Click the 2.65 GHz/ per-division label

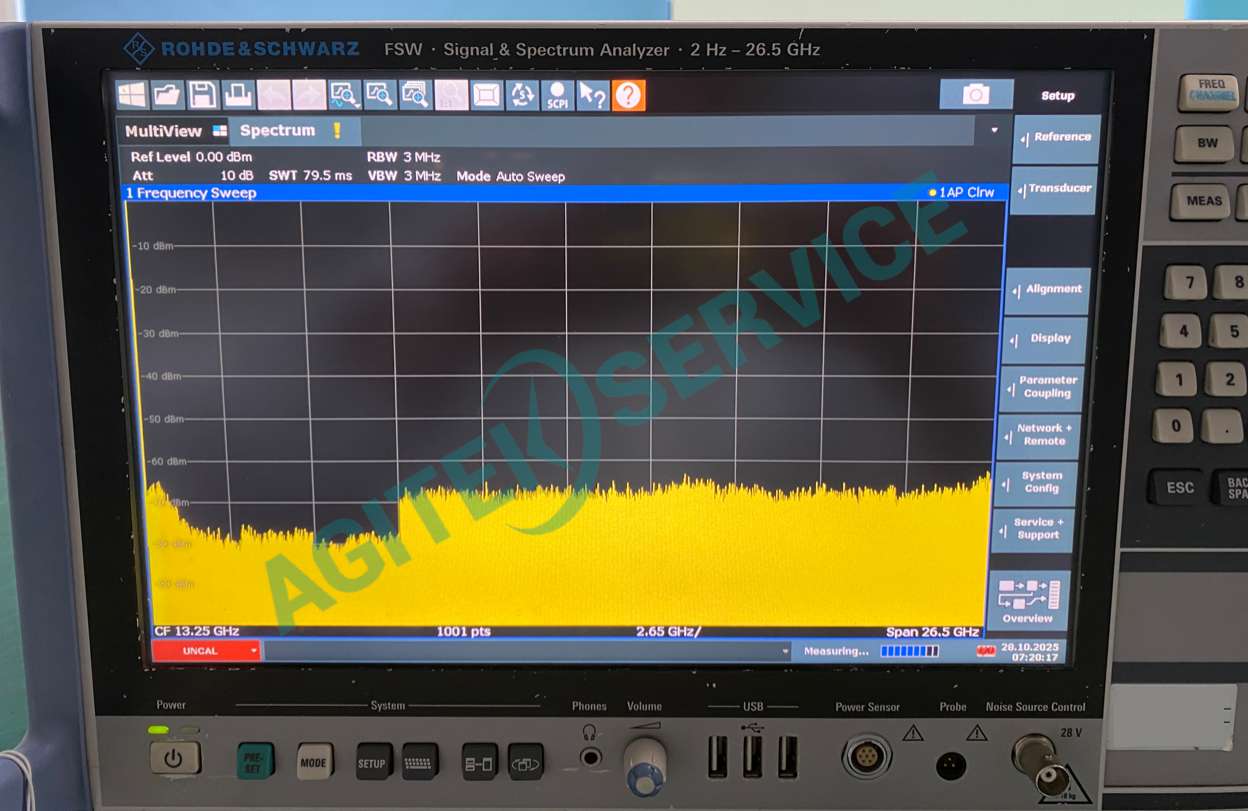pos(669,632)
